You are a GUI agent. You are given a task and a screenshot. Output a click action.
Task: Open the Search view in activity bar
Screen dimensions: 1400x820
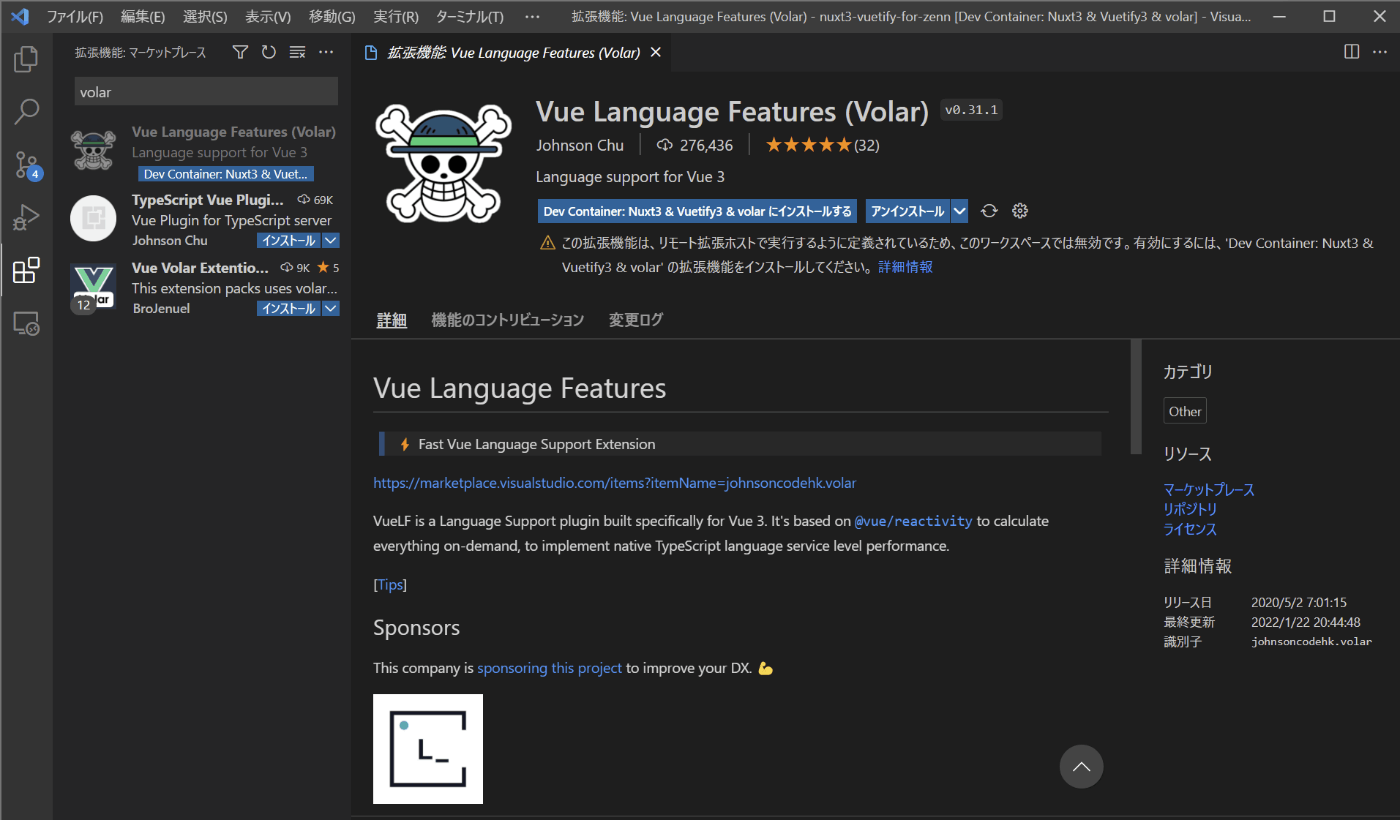click(x=26, y=112)
